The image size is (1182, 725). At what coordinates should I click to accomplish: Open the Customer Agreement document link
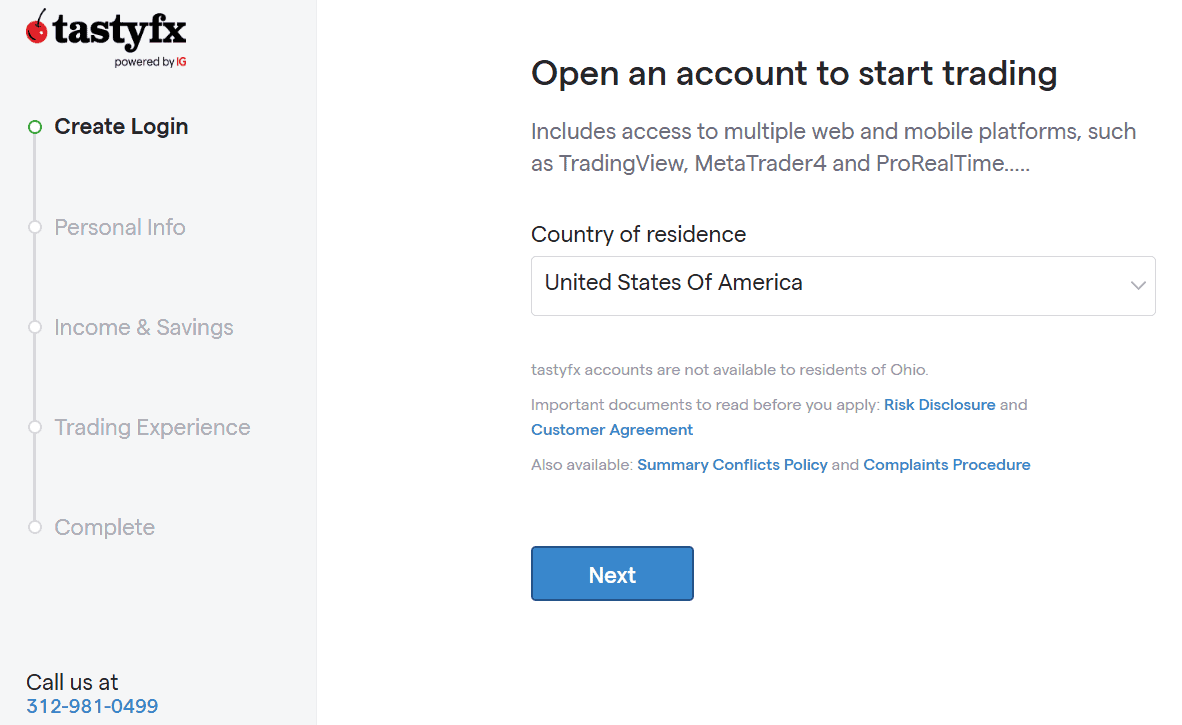(x=612, y=430)
